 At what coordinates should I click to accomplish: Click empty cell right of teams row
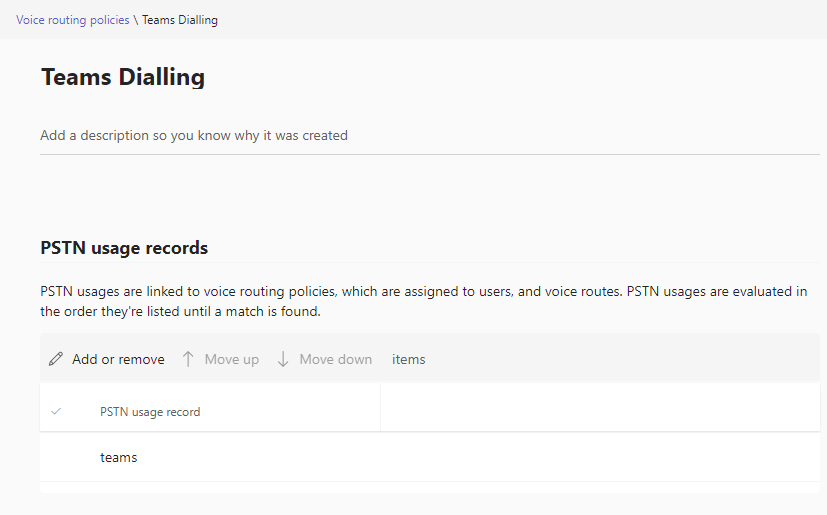pos(599,457)
